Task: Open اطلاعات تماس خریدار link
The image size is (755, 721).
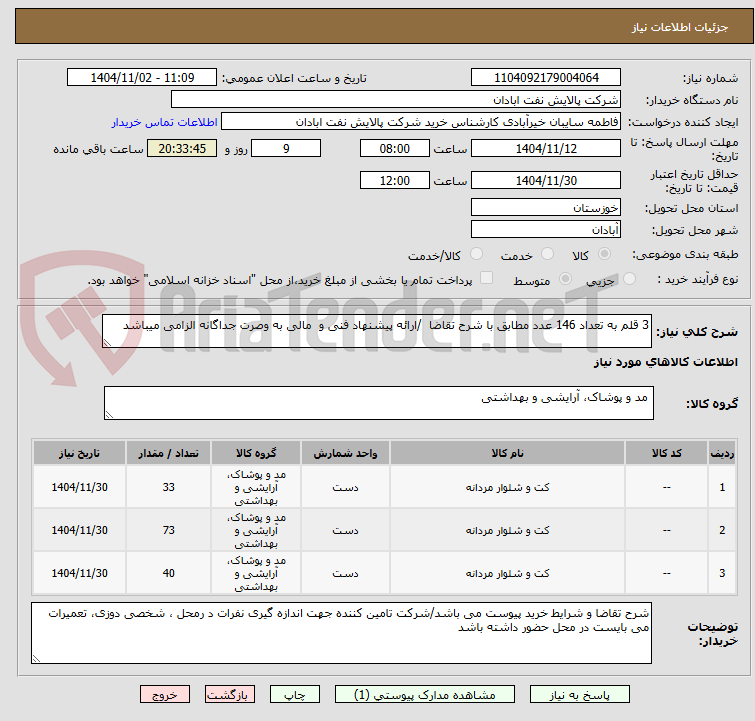Action: coord(165,122)
